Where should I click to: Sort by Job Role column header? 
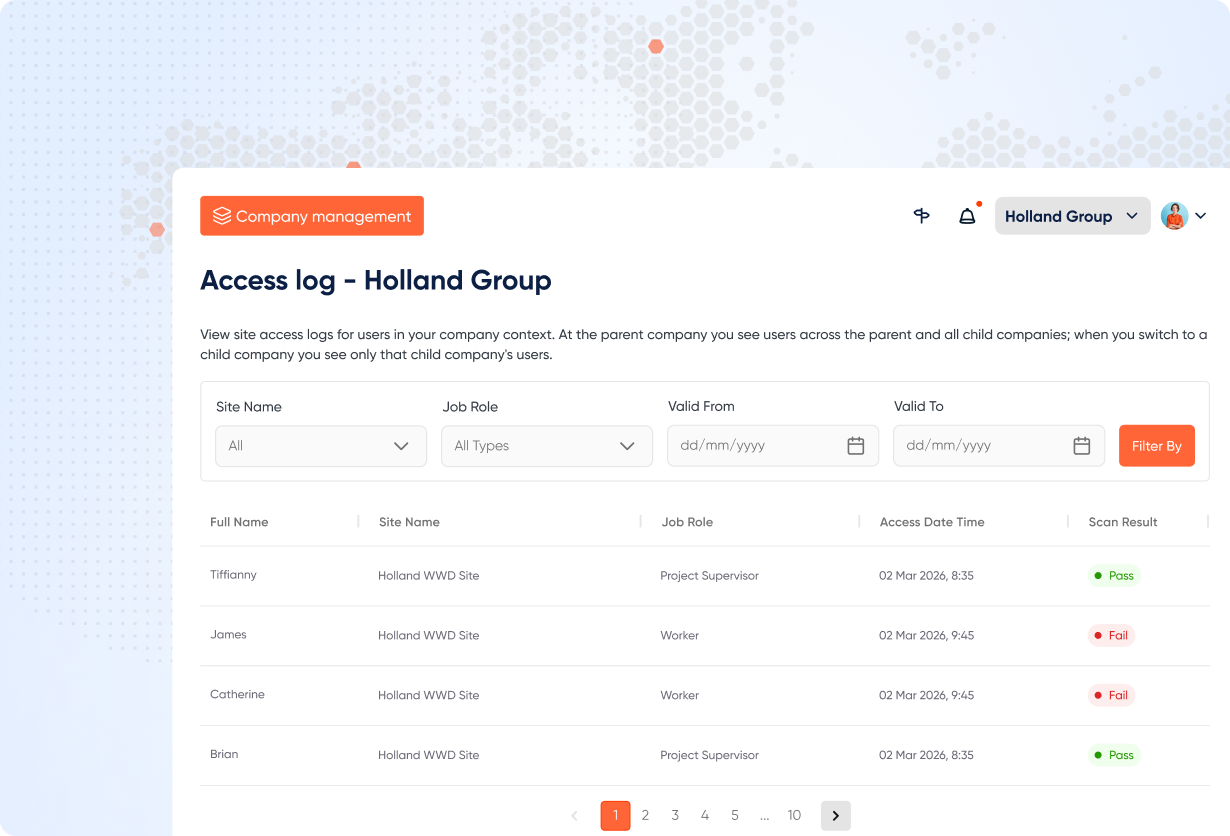(687, 522)
